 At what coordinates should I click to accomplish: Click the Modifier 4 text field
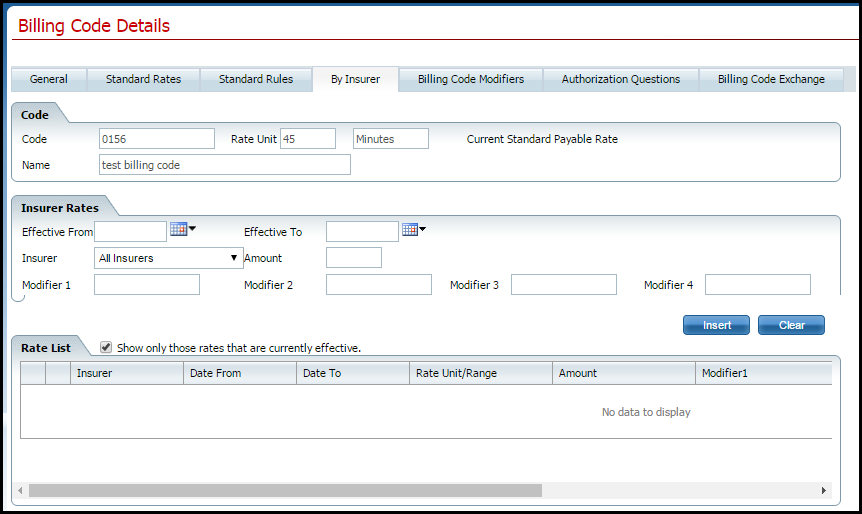point(757,285)
